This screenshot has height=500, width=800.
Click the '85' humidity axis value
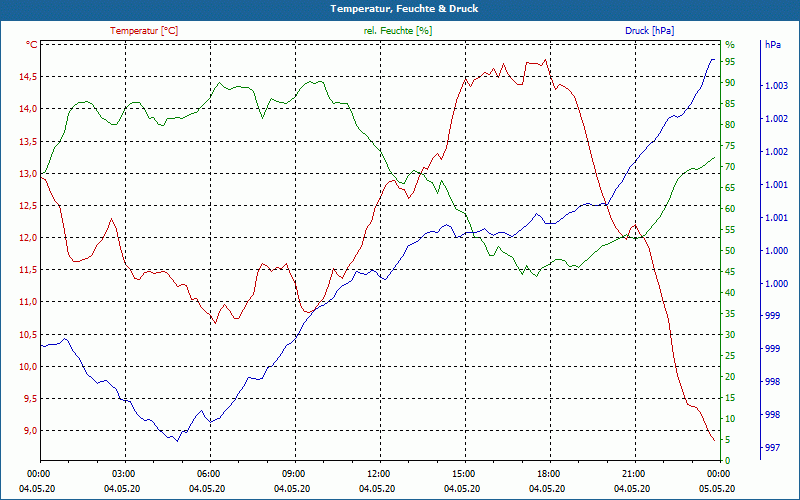coord(730,104)
